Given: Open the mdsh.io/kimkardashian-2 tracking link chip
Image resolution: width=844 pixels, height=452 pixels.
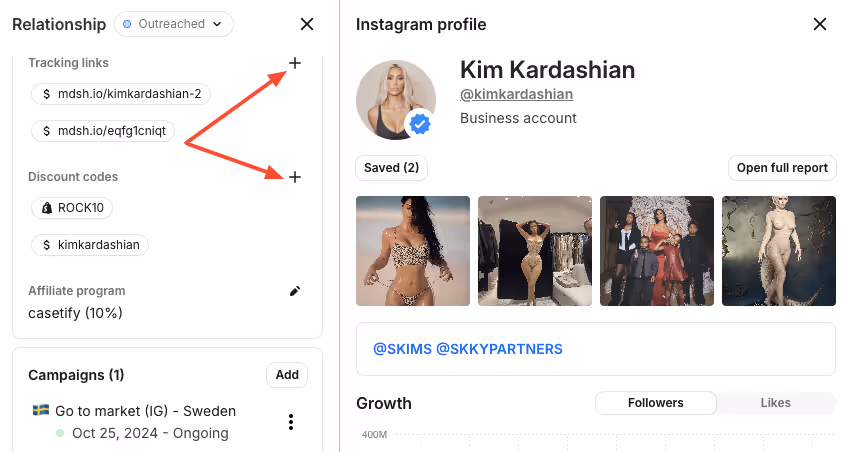Looking at the screenshot, I should [x=121, y=94].
